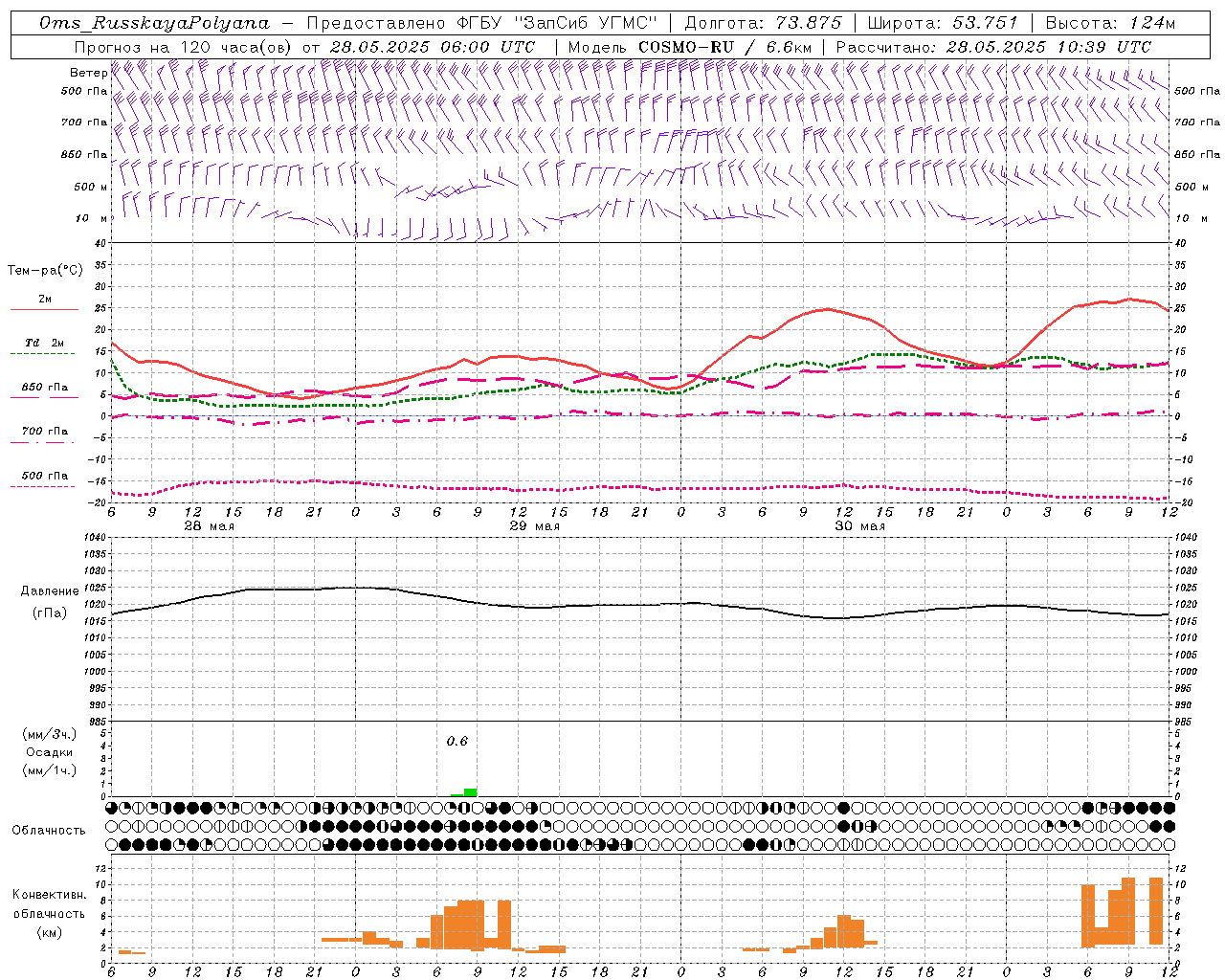Click the '29 мая' date label
The height and width of the screenshot is (980, 1225).
tap(534, 526)
